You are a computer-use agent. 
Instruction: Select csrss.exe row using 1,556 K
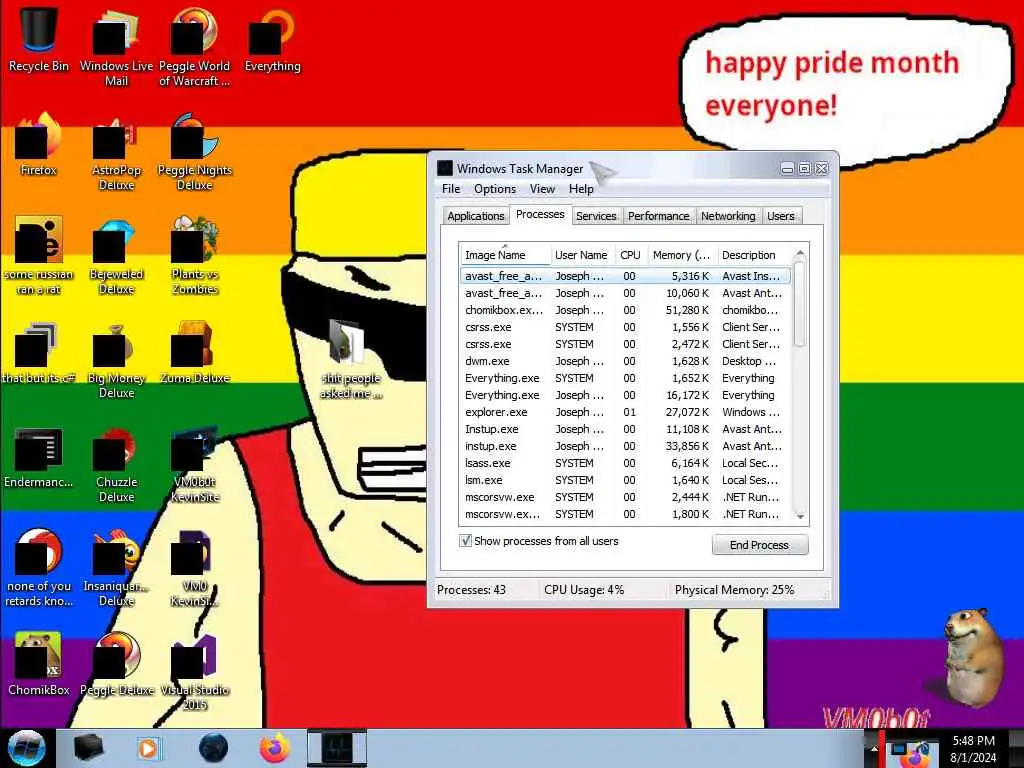click(625, 327)
